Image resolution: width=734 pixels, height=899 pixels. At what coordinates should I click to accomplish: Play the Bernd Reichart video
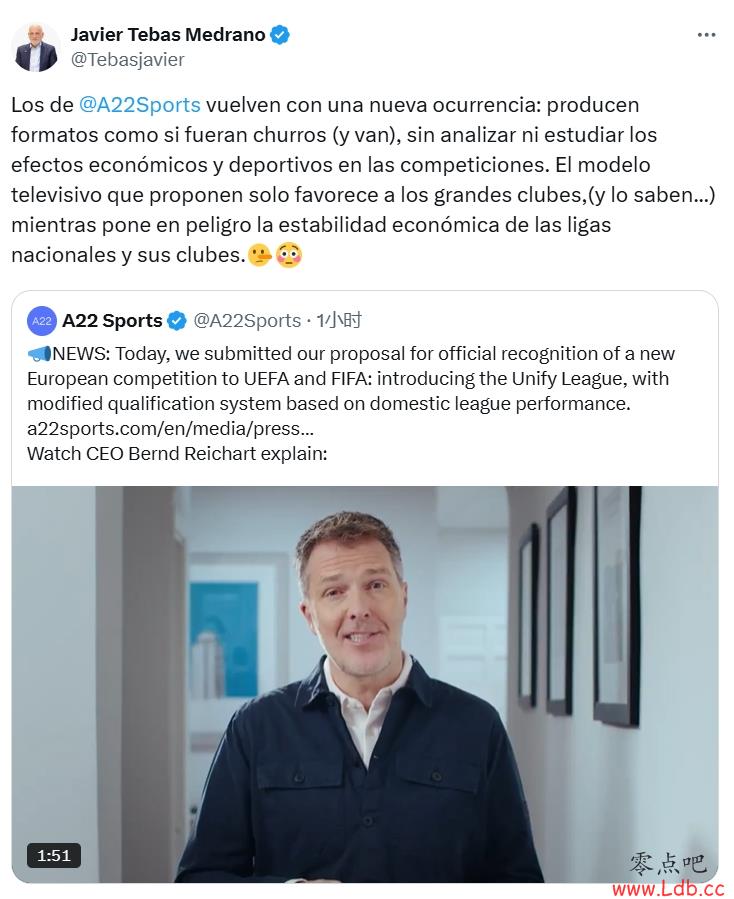pos(365,684)
